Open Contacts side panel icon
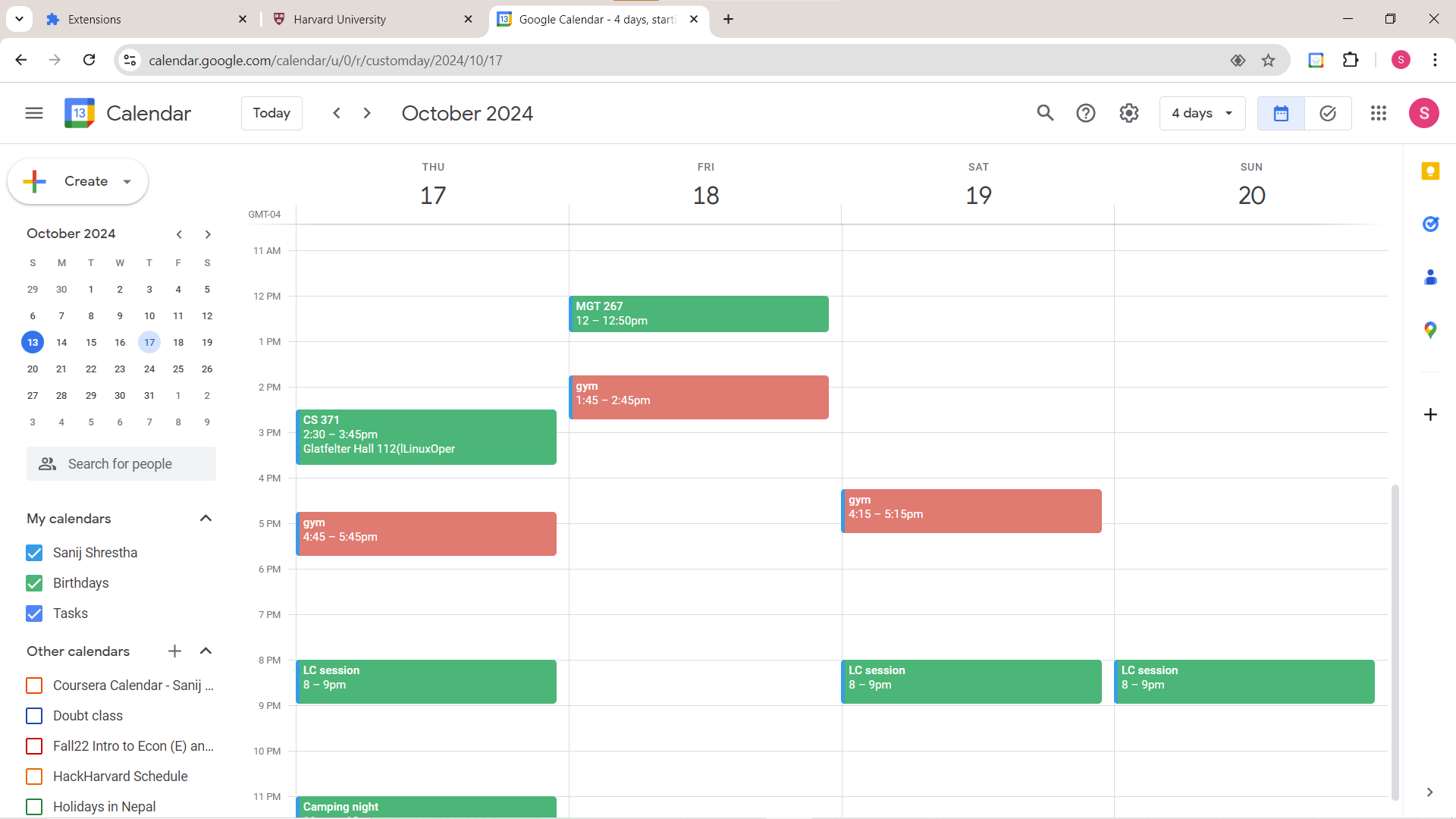The height and width of the screenshot is (819, 1456). 1430,277
